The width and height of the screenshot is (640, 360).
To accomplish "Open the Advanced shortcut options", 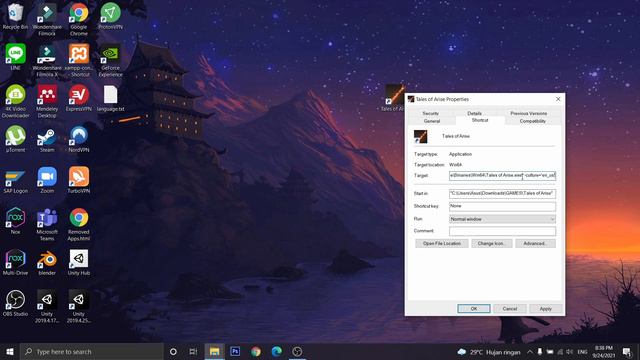I will click(x=535, y=244).
